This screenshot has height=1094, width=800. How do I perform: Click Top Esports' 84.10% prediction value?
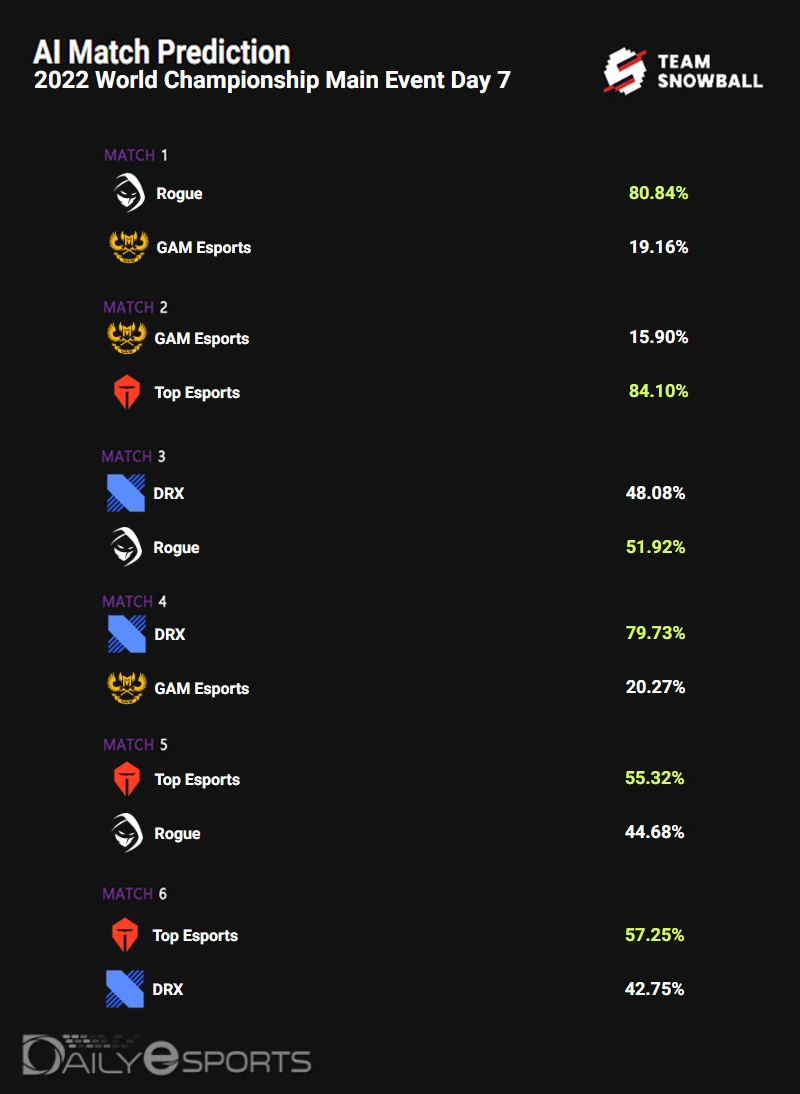click(658, 391)
